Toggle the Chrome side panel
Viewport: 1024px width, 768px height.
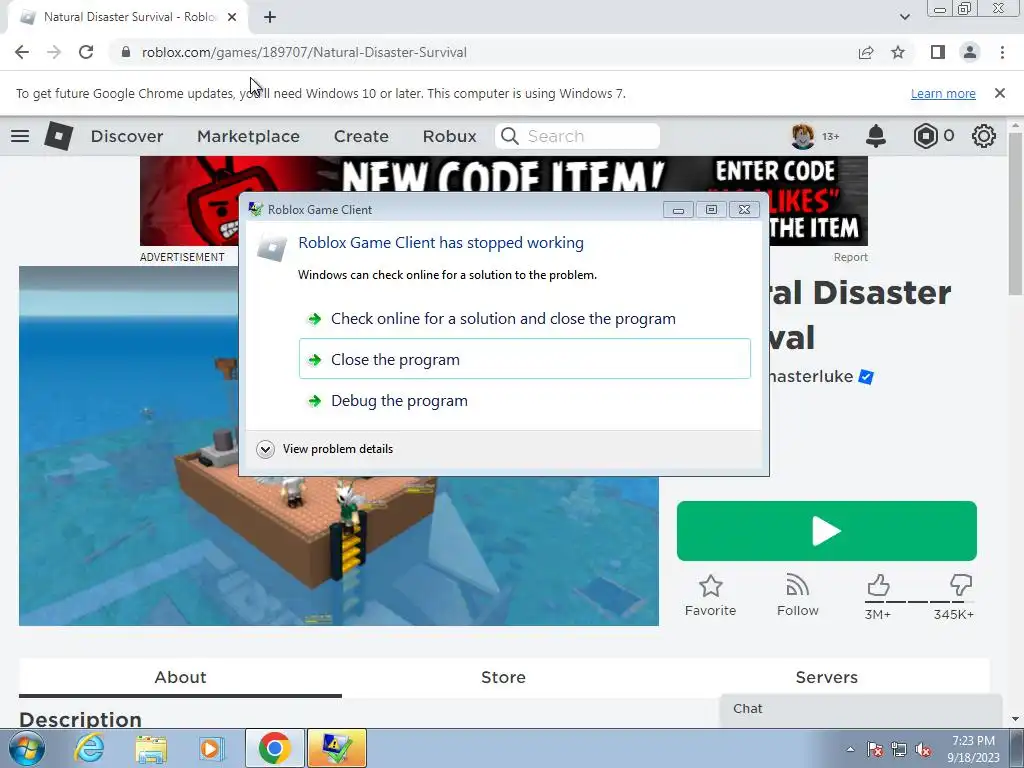(x=938, y=52)
